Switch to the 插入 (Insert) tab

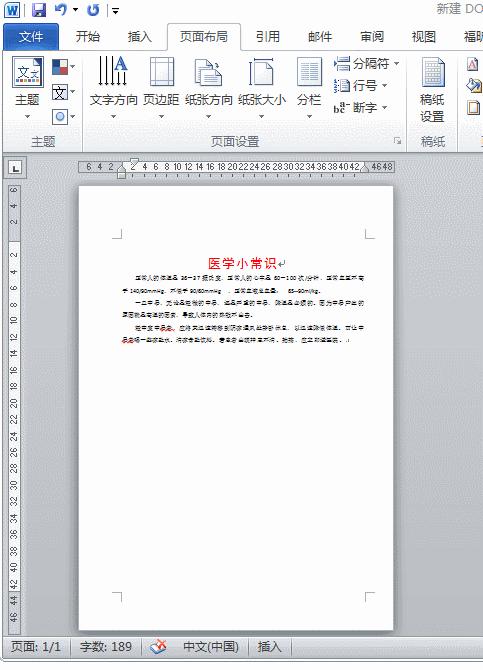(x=139, y=37)
